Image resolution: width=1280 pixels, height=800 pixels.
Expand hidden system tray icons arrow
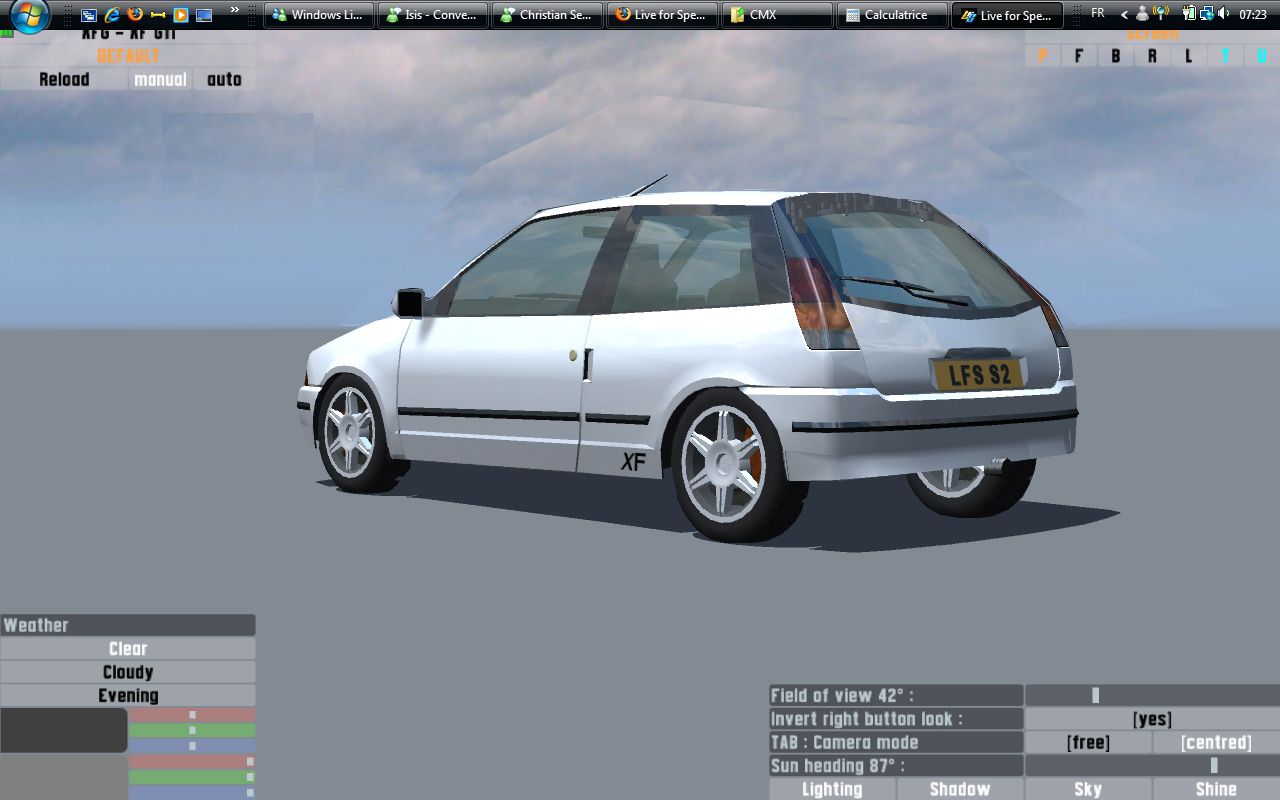pos(1124,15)
